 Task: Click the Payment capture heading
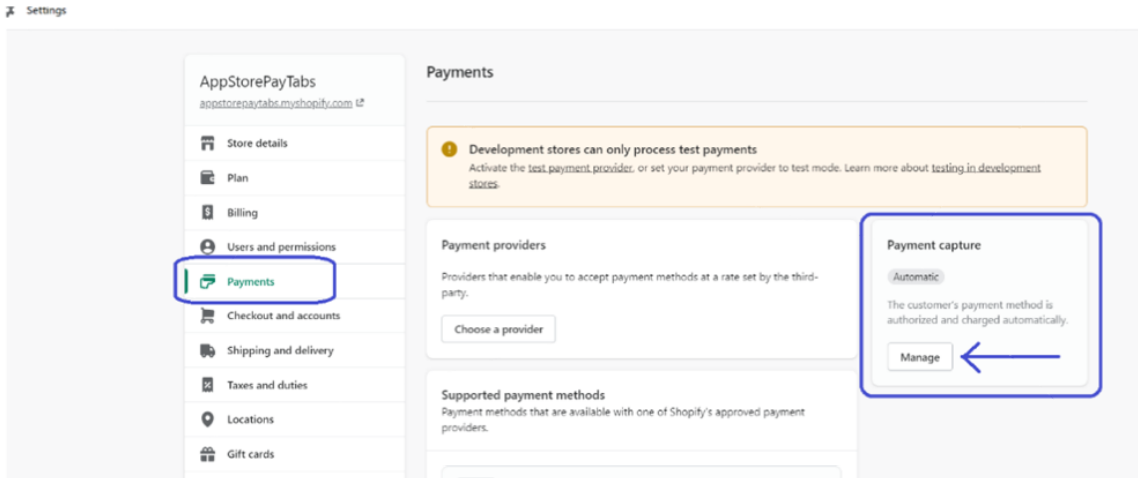pos(934,245)
